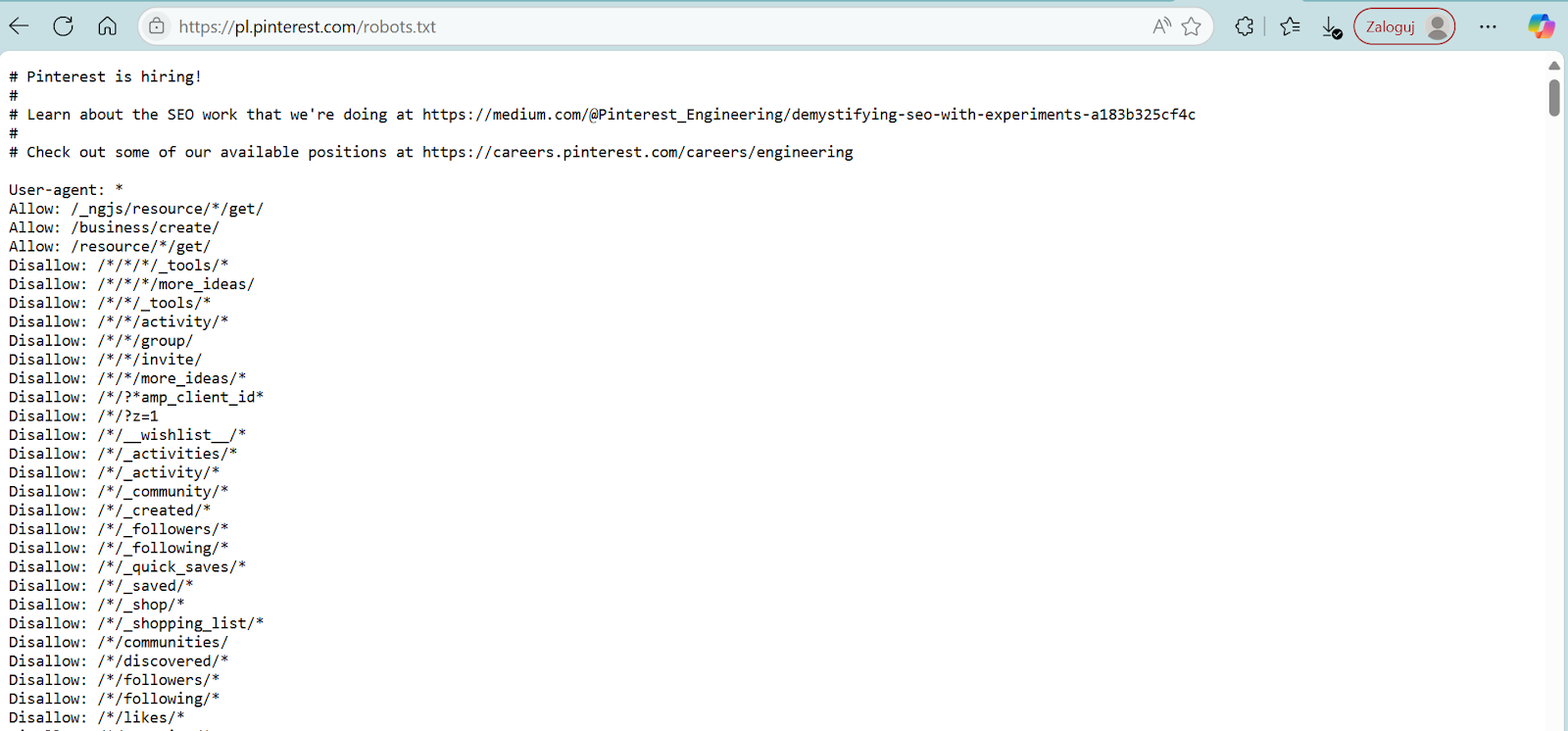Click 'Disallow: /*/*/invite/' line
Image resolution: width=1568 pixels, height=731 pixels.
(x=106, y=360)
